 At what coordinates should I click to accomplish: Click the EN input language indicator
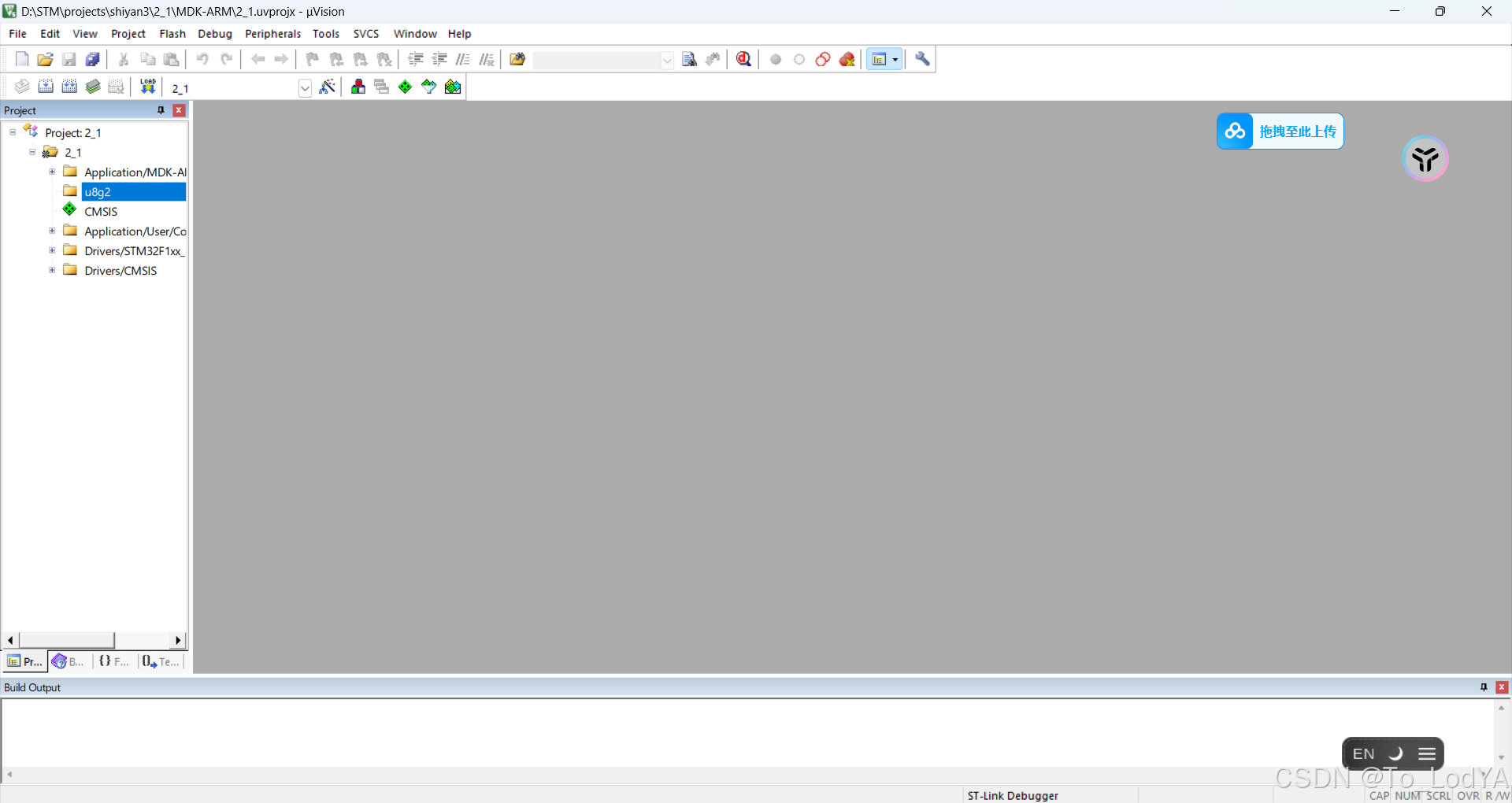click(x=1363, y=754)
